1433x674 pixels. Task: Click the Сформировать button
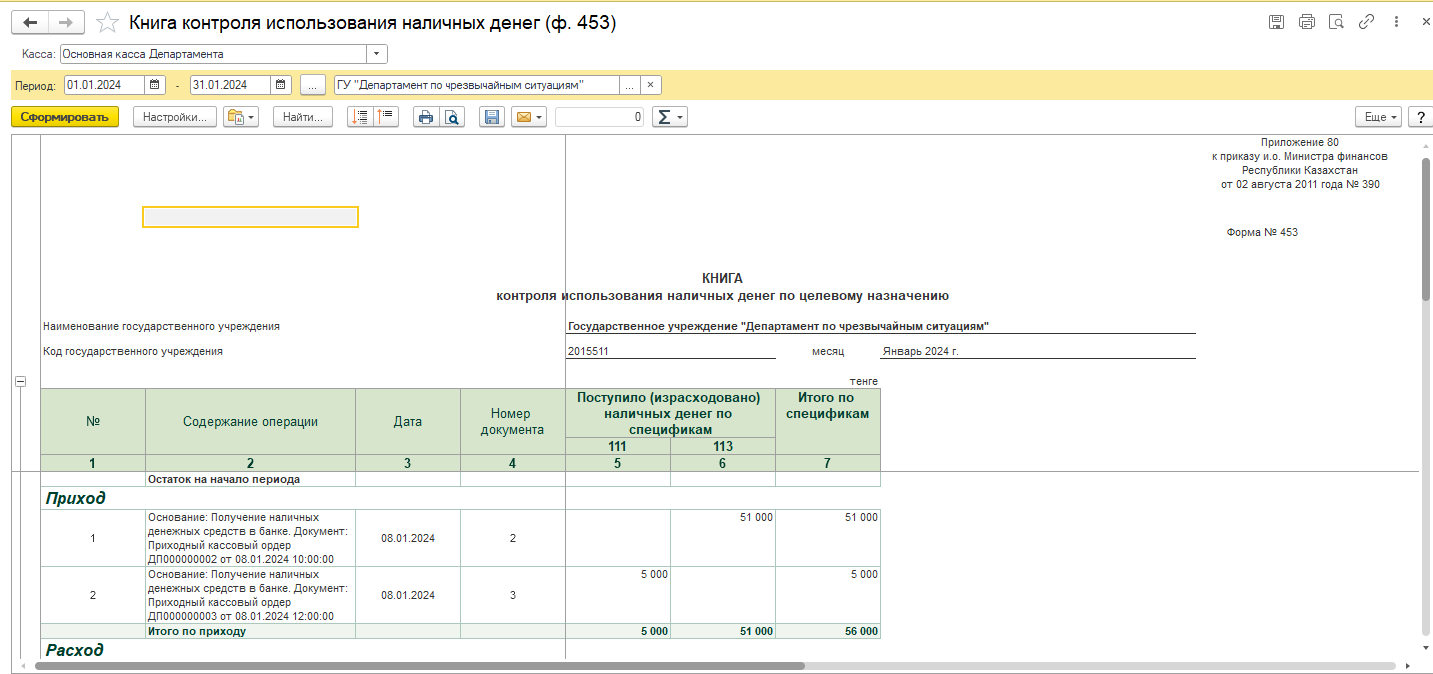click(65, 117)
